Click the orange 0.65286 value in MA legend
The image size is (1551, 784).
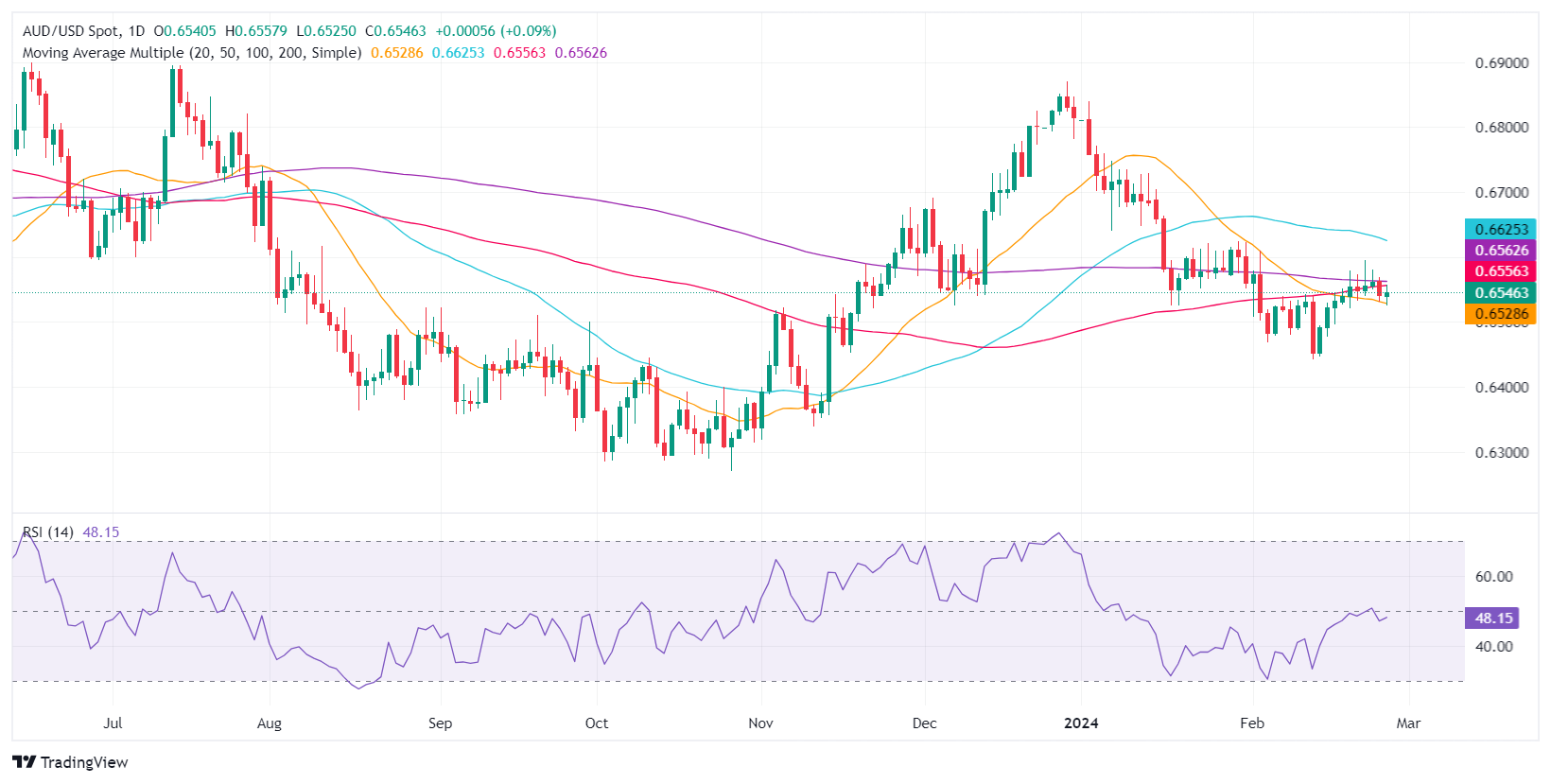pyautogui.click(x=397, y=53)
